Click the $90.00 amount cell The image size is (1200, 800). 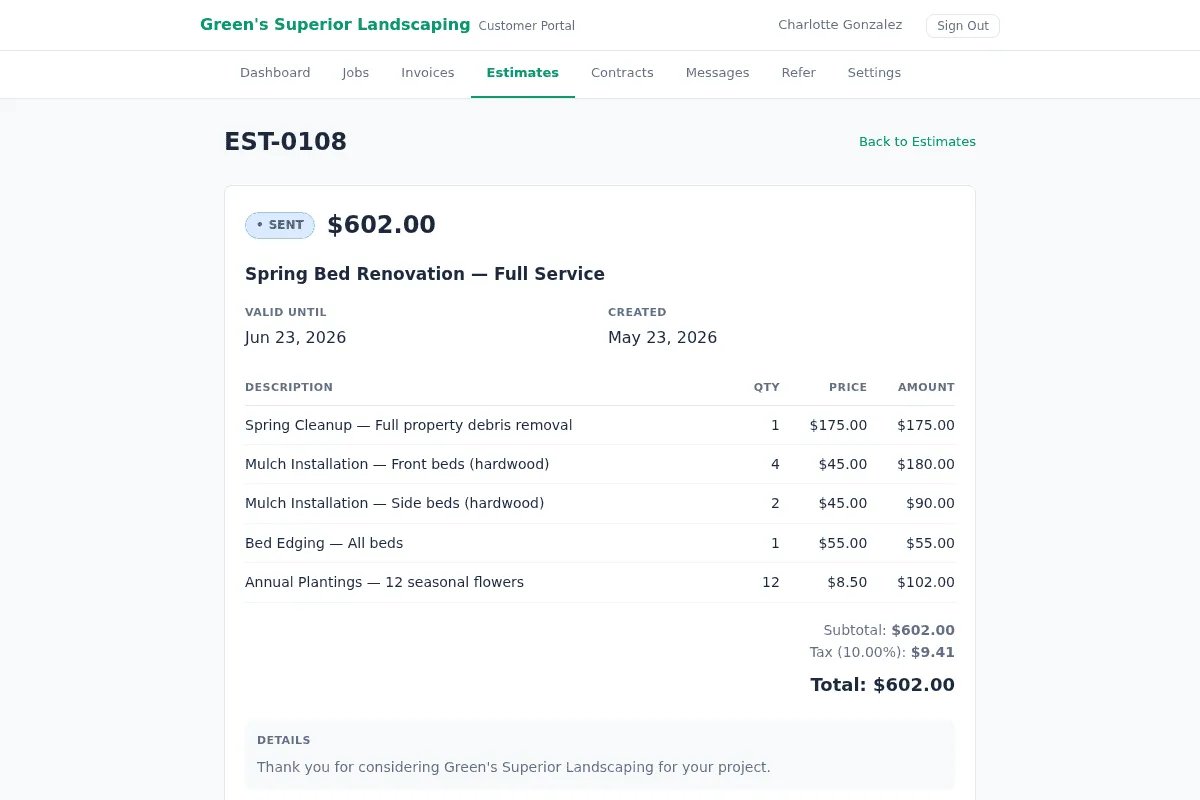(930, 504)
